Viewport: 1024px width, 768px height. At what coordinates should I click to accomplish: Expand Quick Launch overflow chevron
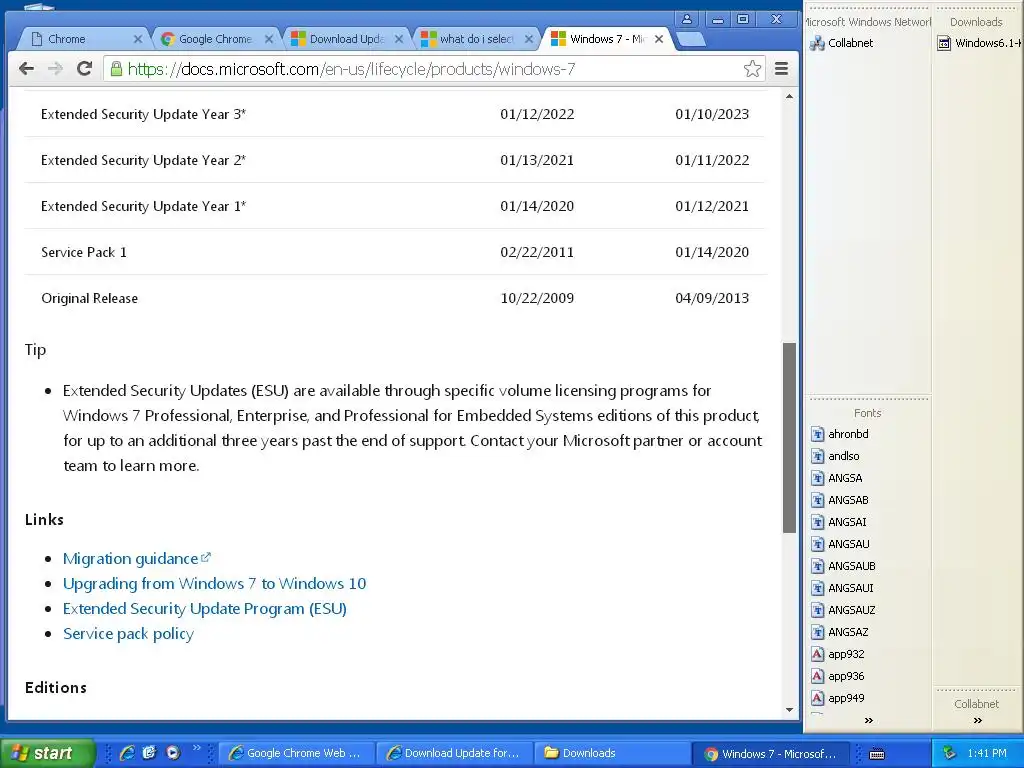coord(197,748)
